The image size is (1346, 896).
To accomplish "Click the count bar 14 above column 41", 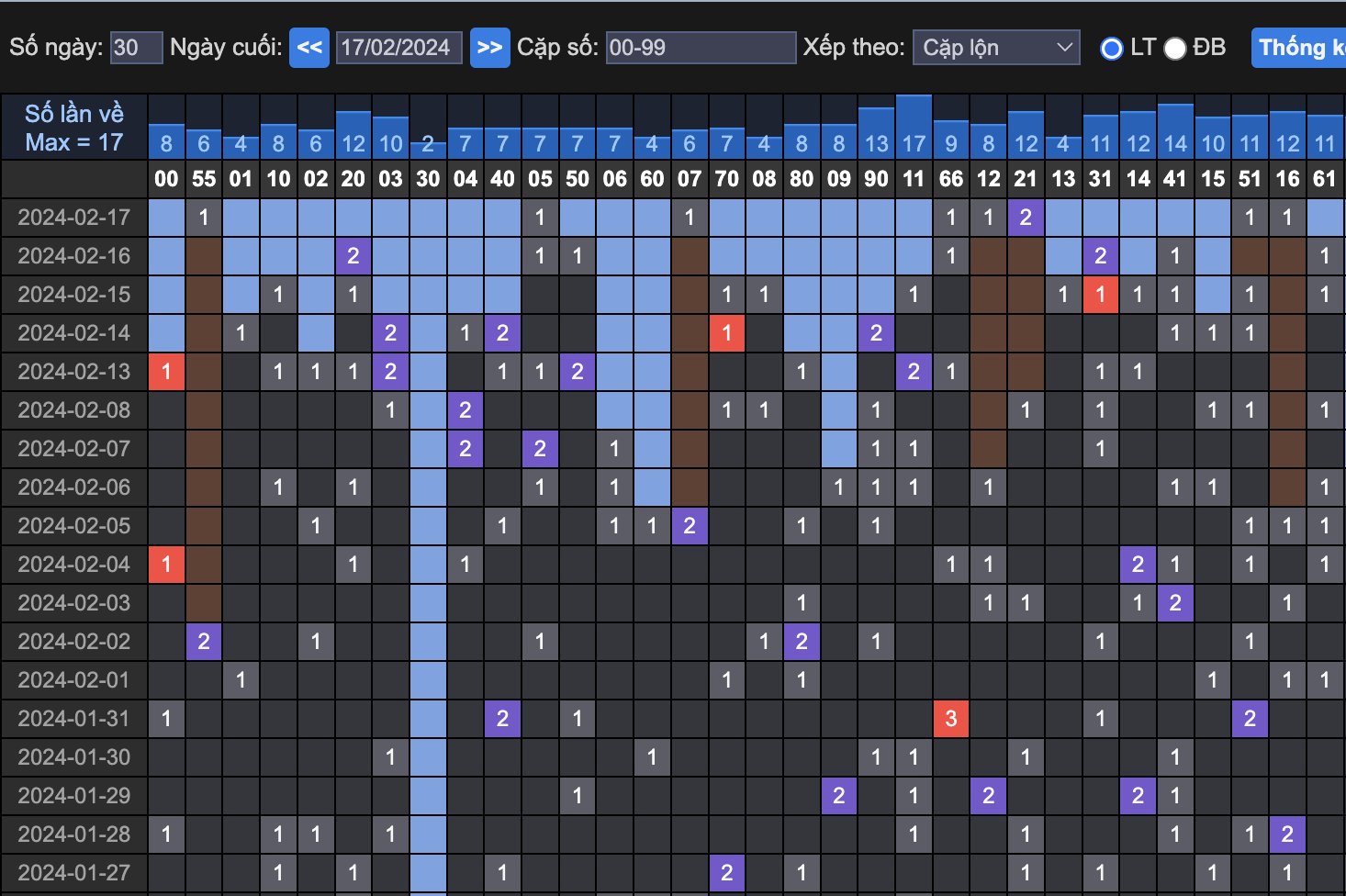I will click(1175, 131).
